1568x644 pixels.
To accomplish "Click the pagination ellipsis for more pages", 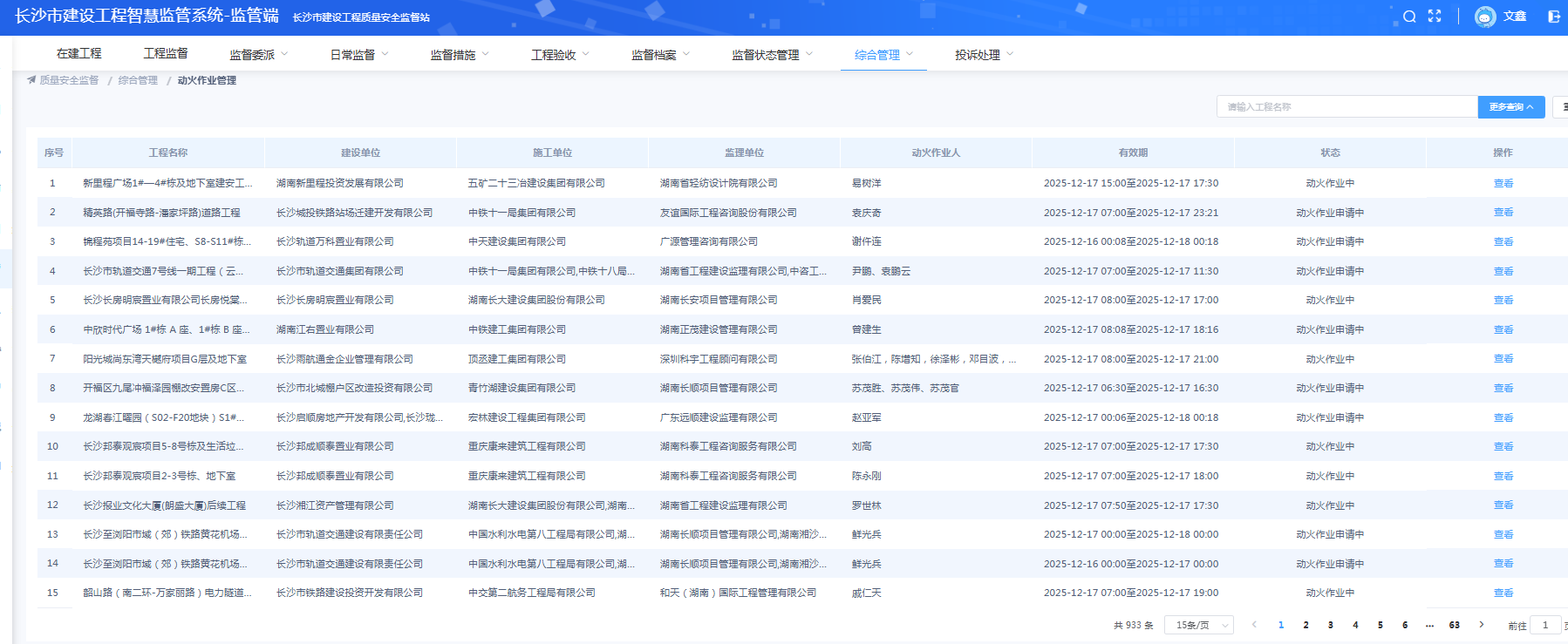I will coord(1429,625).
